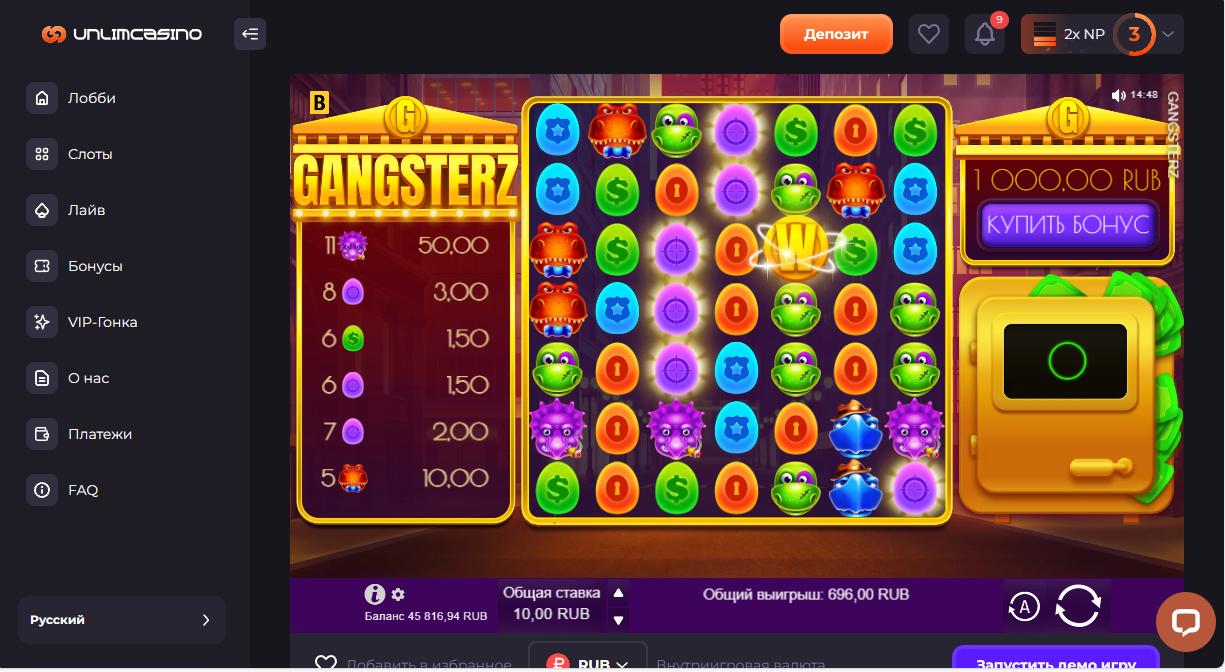Click the orange Депозит button

(x=836, y=34)
